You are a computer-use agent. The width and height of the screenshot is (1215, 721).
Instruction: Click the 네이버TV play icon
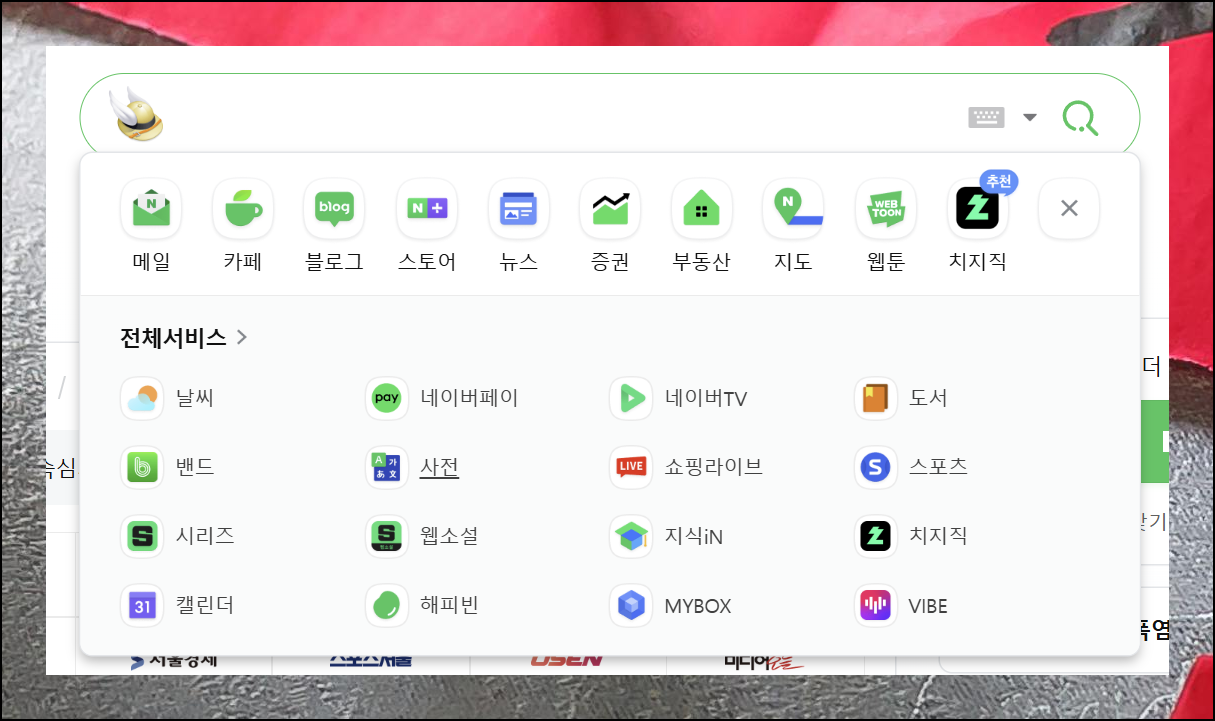tap(631, 398)
